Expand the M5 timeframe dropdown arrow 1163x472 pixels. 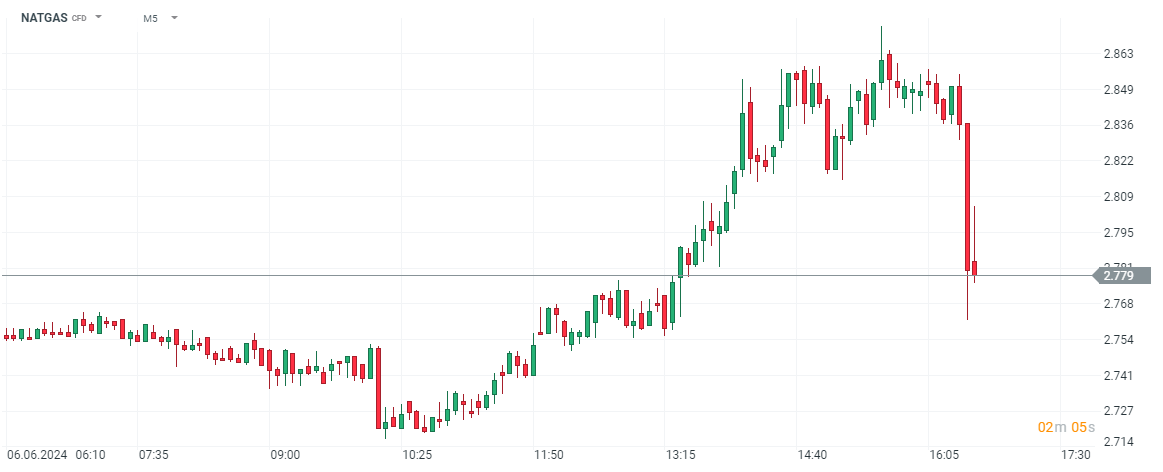[x=174, y=18]
